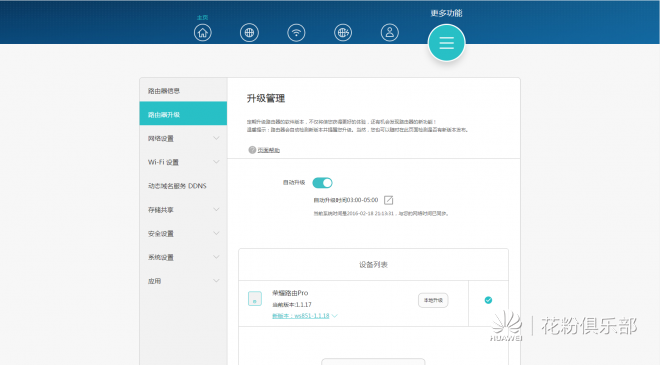Click the current version 1.1.17 text
660x365 pixels.
[292, 304]
